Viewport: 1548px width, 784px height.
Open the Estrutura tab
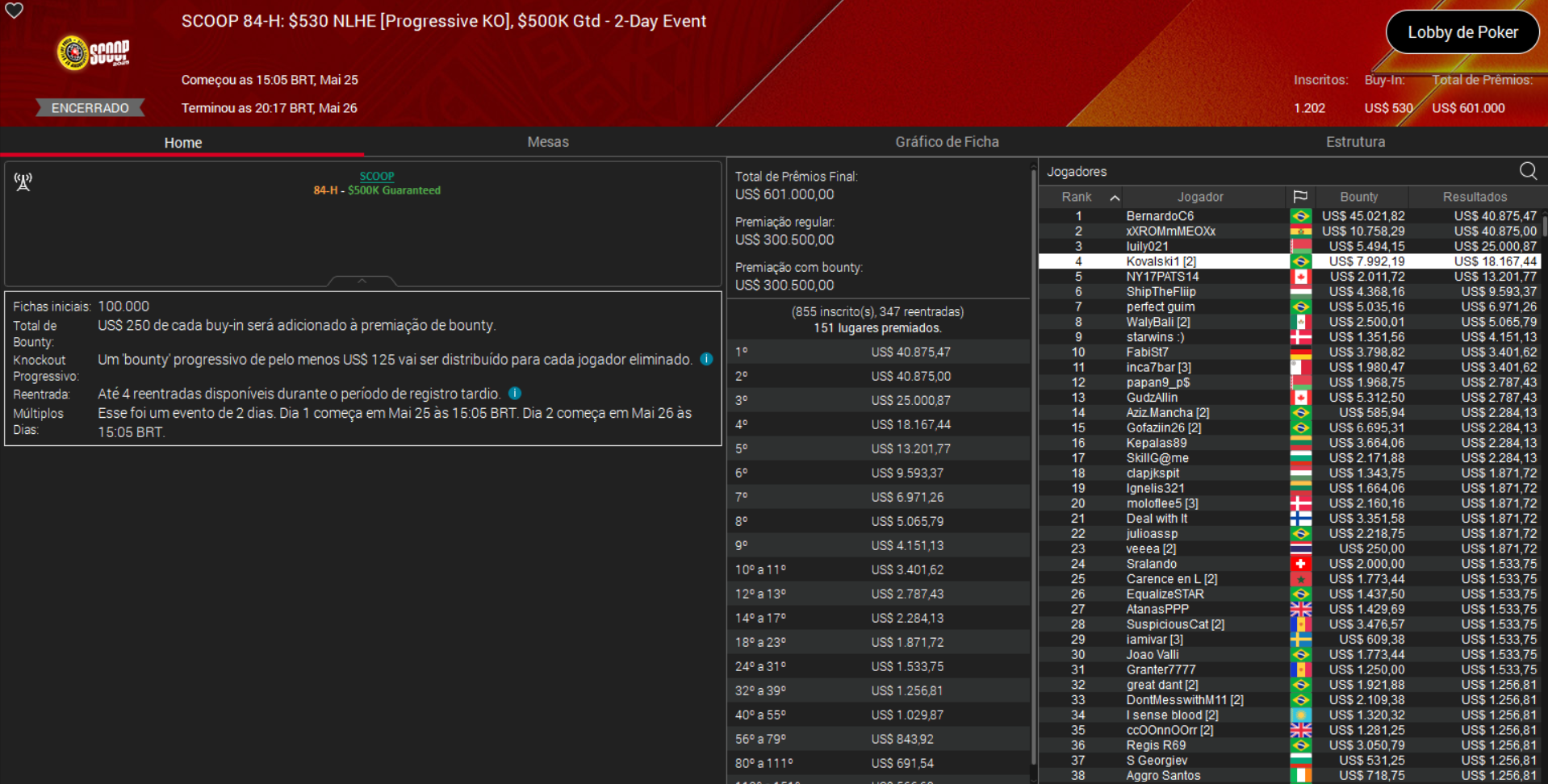[x=1355, y=142]
